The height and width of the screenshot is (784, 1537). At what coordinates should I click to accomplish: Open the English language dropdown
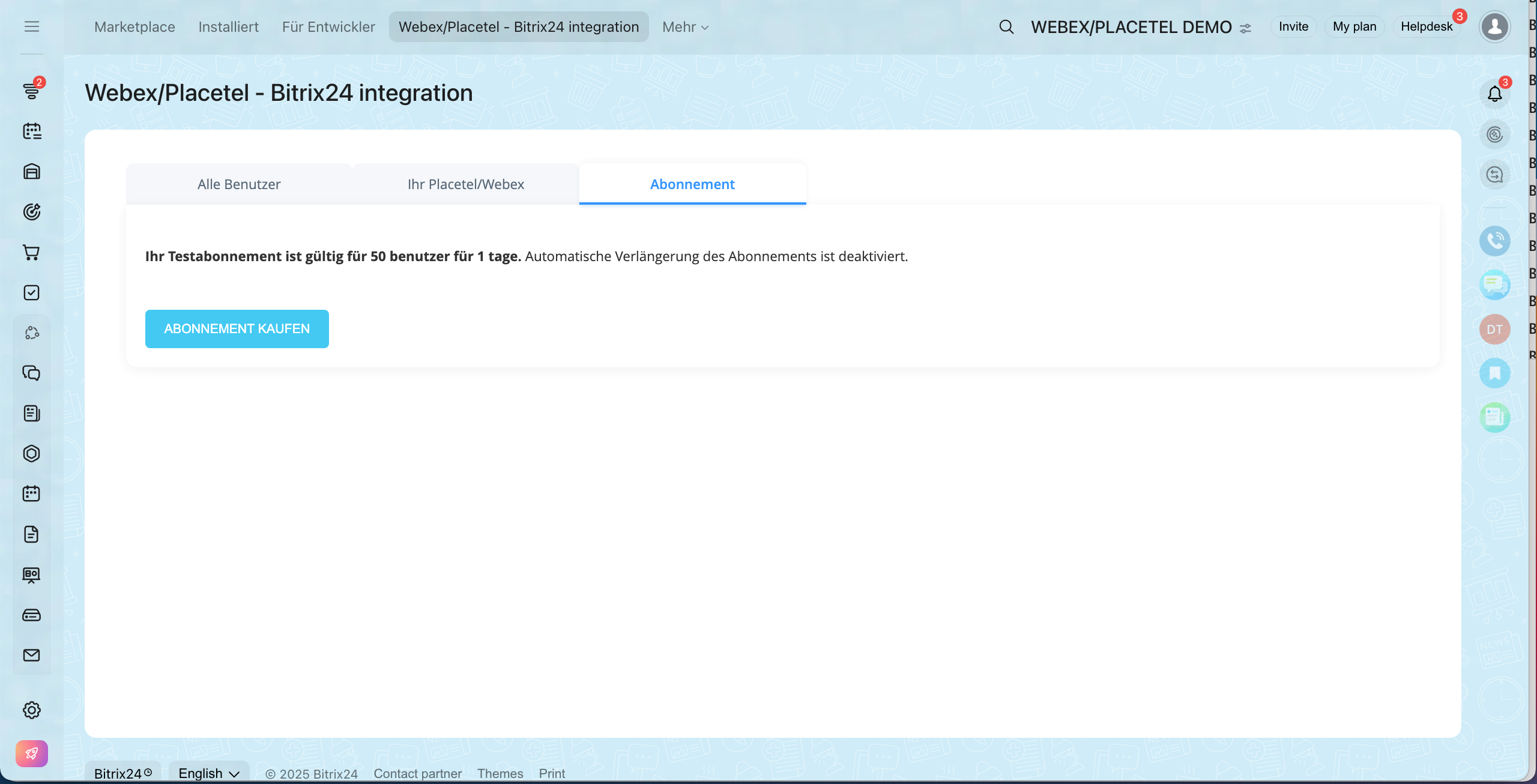(208, 773)
